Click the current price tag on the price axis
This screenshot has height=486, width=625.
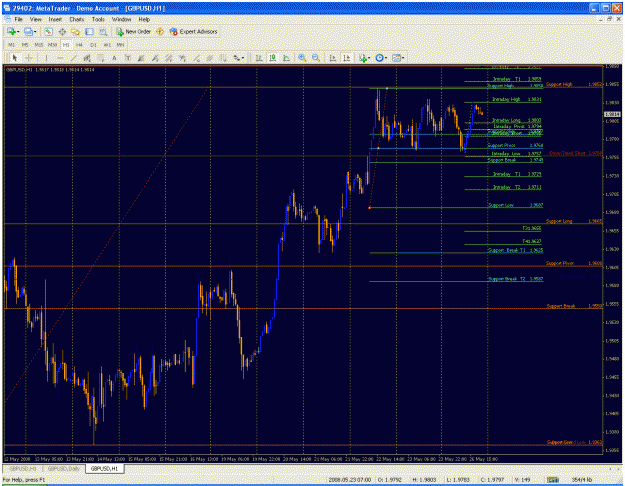[x=612, y=114]
